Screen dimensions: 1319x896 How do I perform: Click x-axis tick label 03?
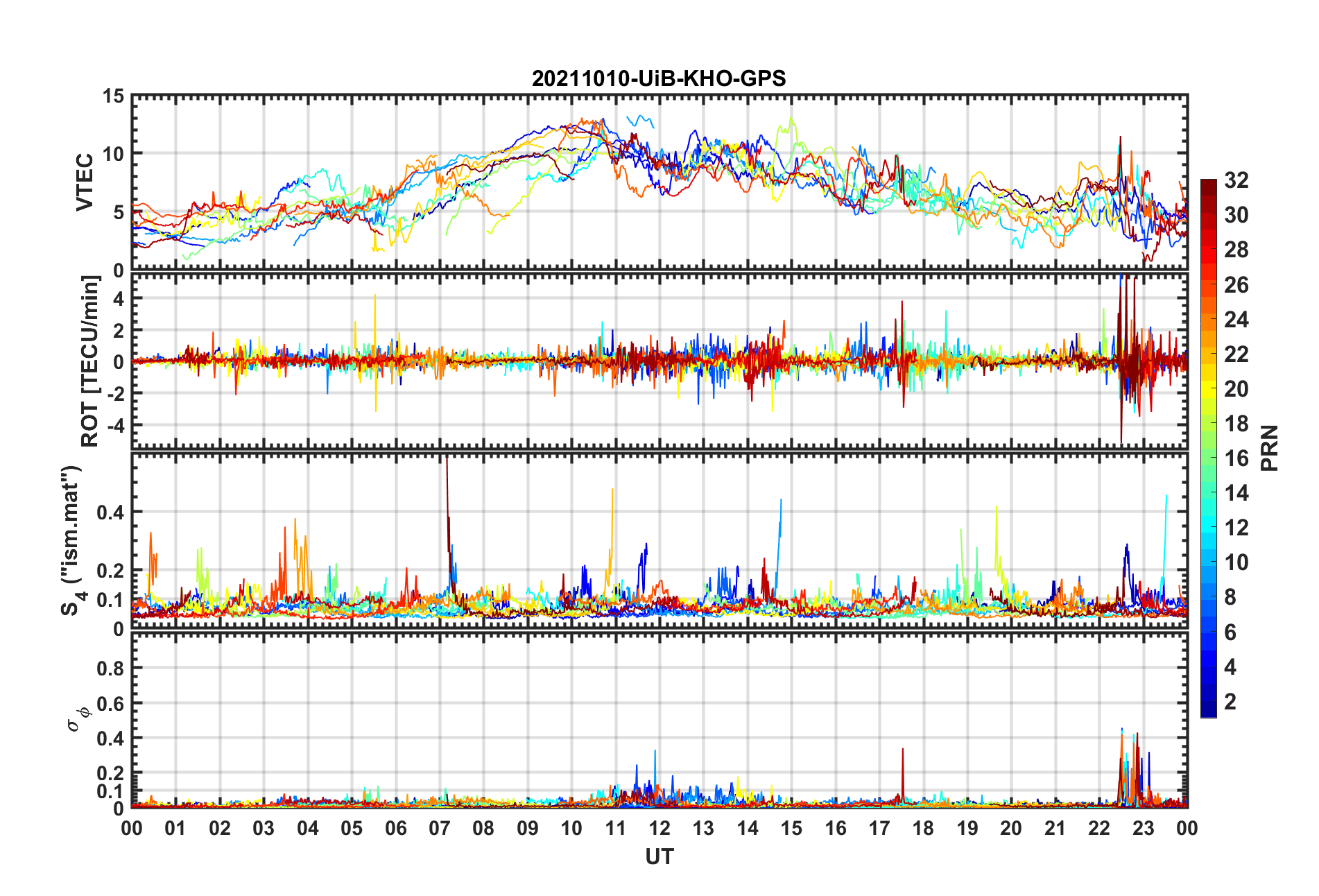tap(264, 828)
